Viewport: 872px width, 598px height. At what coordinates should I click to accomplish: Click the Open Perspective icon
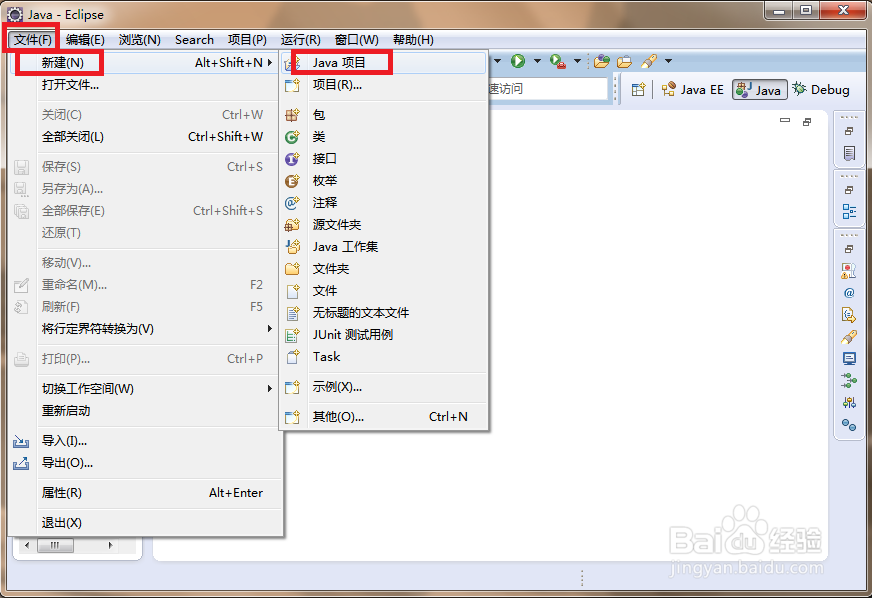pyautogui.click(x=638, y=89)
